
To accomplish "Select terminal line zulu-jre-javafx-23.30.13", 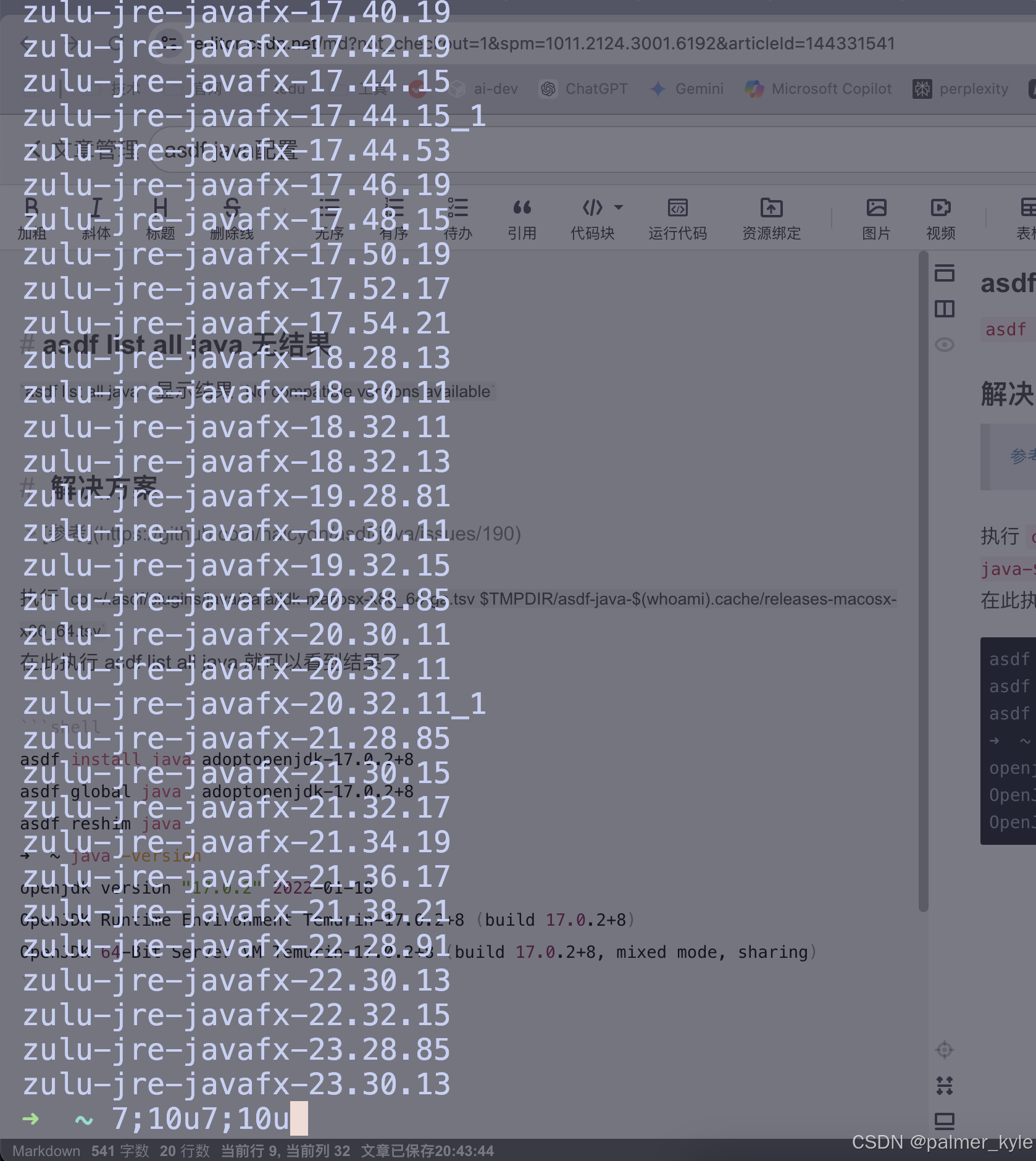I will click(236, 1084).
